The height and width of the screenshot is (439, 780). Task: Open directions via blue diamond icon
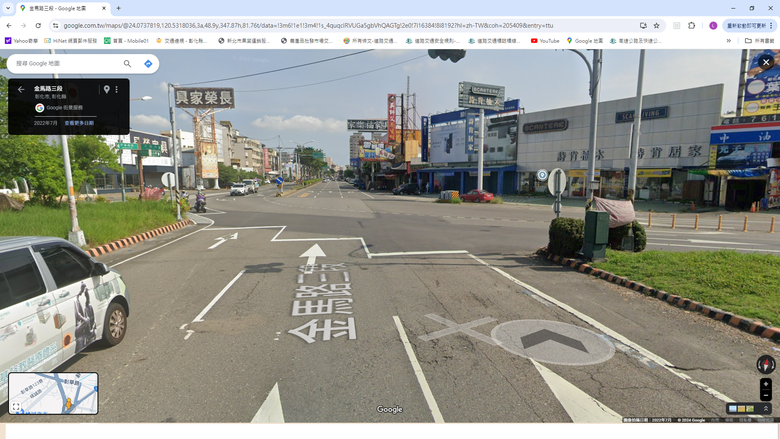click(148, 64)
